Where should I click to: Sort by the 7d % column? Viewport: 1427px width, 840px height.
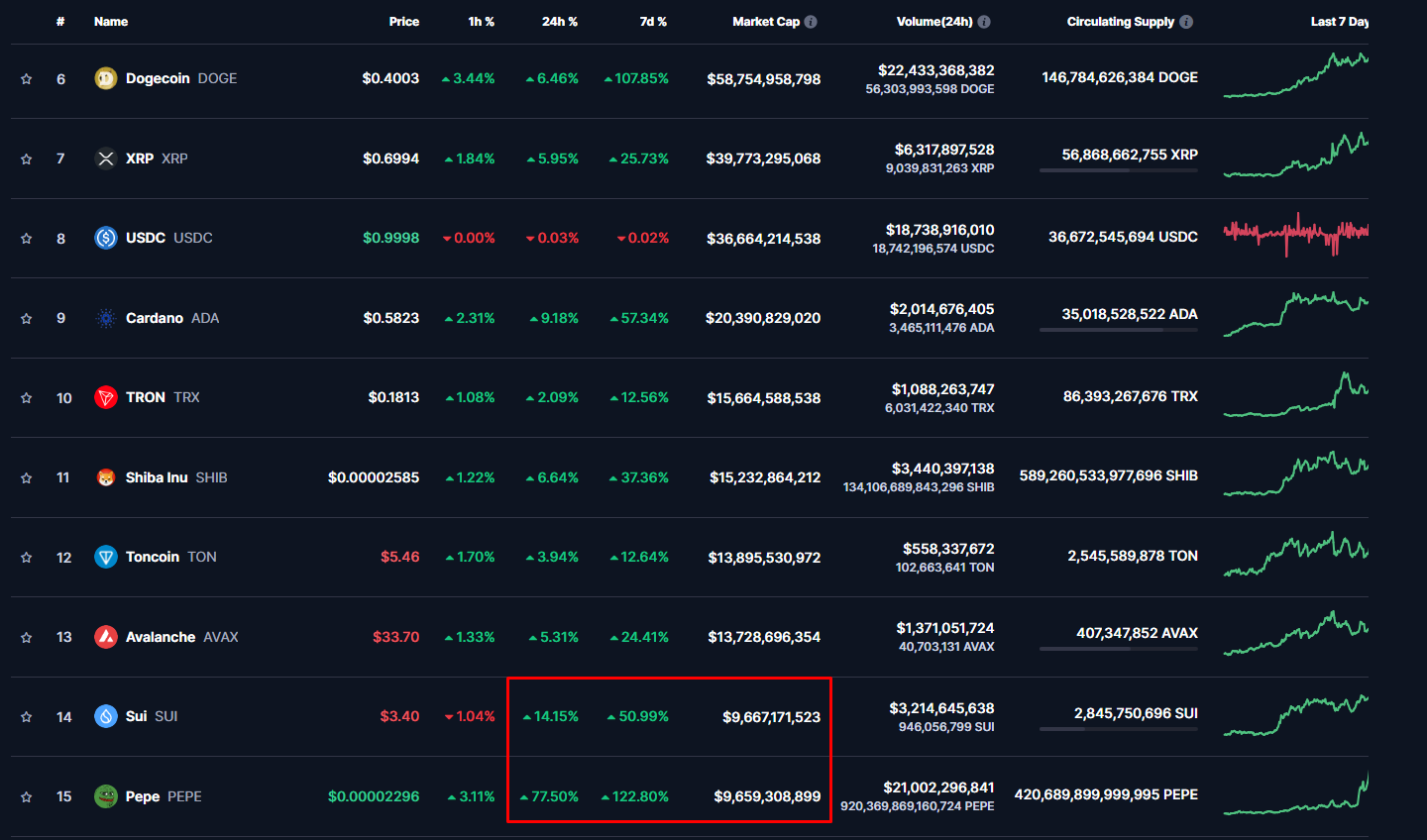[653, 22]
